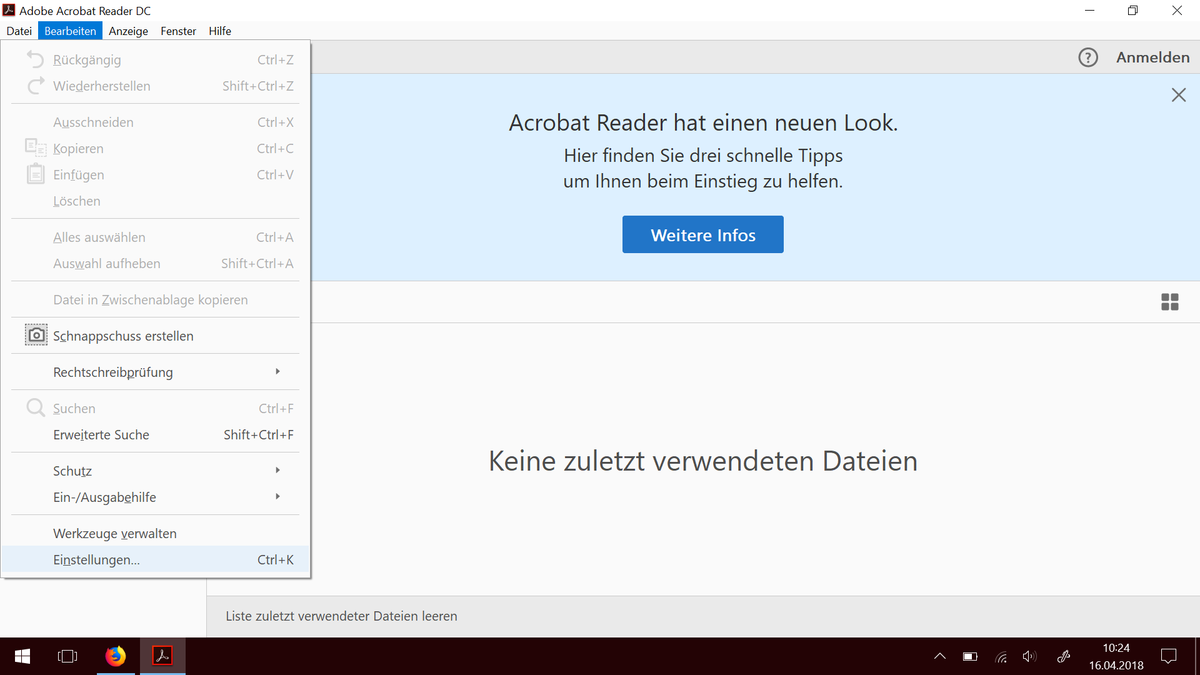Click the Anmelden sign-in link
Viewport: 1200px width, 675px height.
pyautogui.click(x=1152, y=57)
